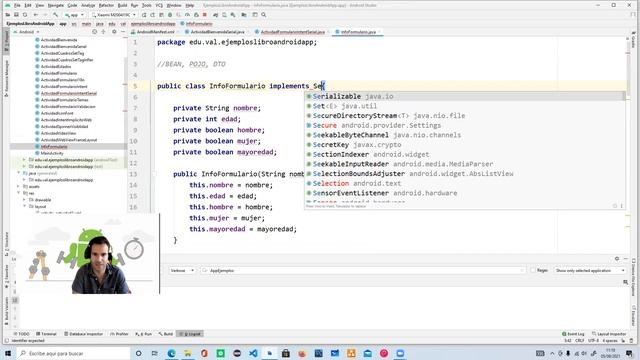Click the Sync/Reload toolbar icon
Viewport: 640px width, 360px height.
[25, 15]
